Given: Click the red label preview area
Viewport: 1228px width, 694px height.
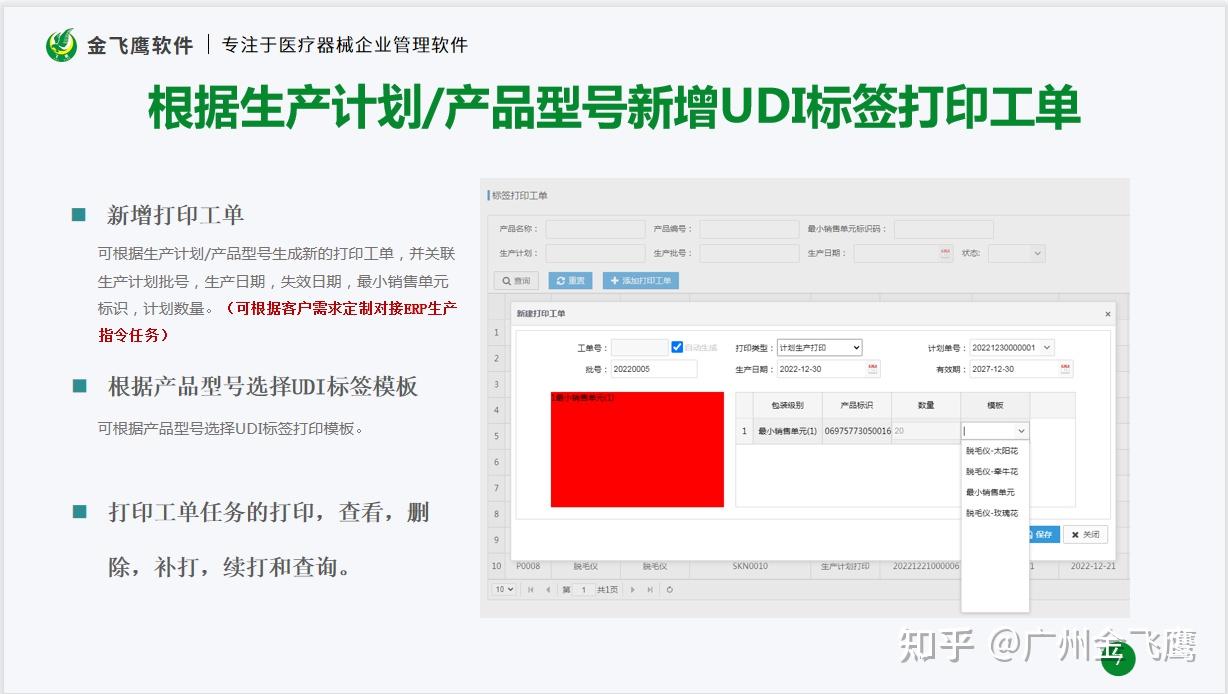Looking at the screenshot, I should click(637, 449).
